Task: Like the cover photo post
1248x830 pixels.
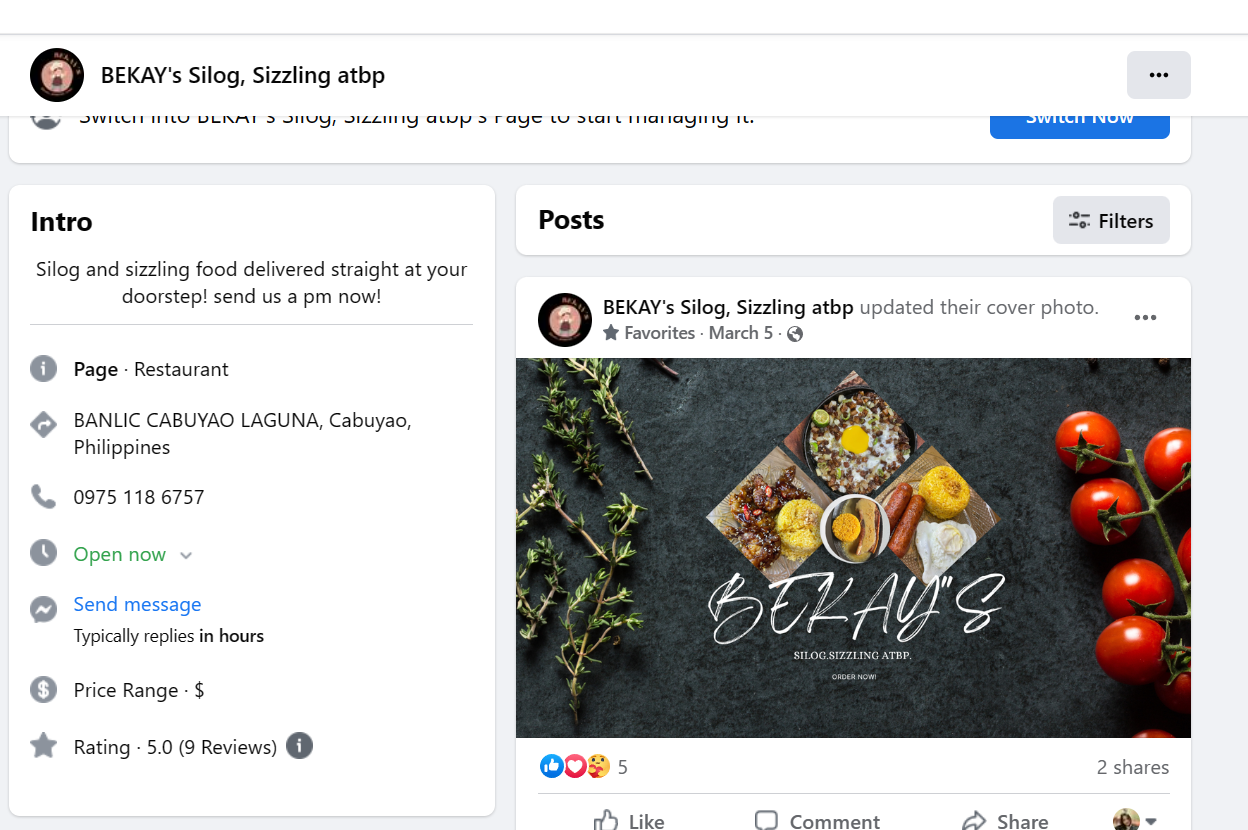Action: point(629,821)
